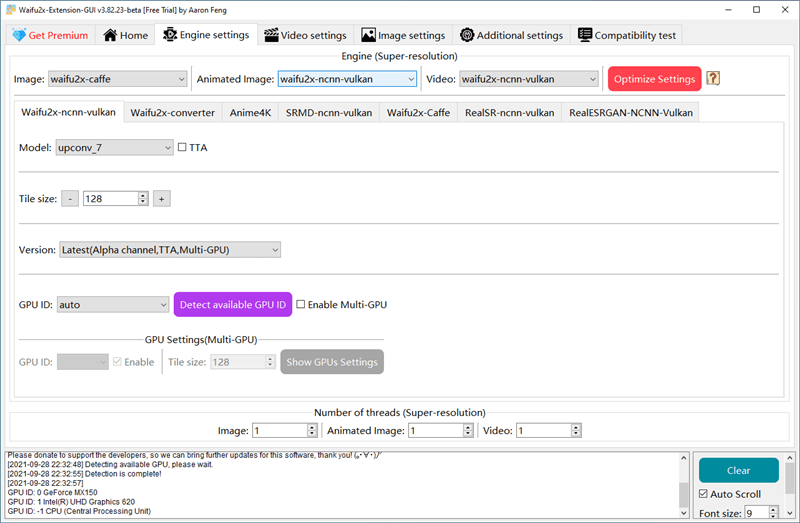The image size is (800, 523).
Task: Click the Image settings picture icon
Action: coord(368,35)
